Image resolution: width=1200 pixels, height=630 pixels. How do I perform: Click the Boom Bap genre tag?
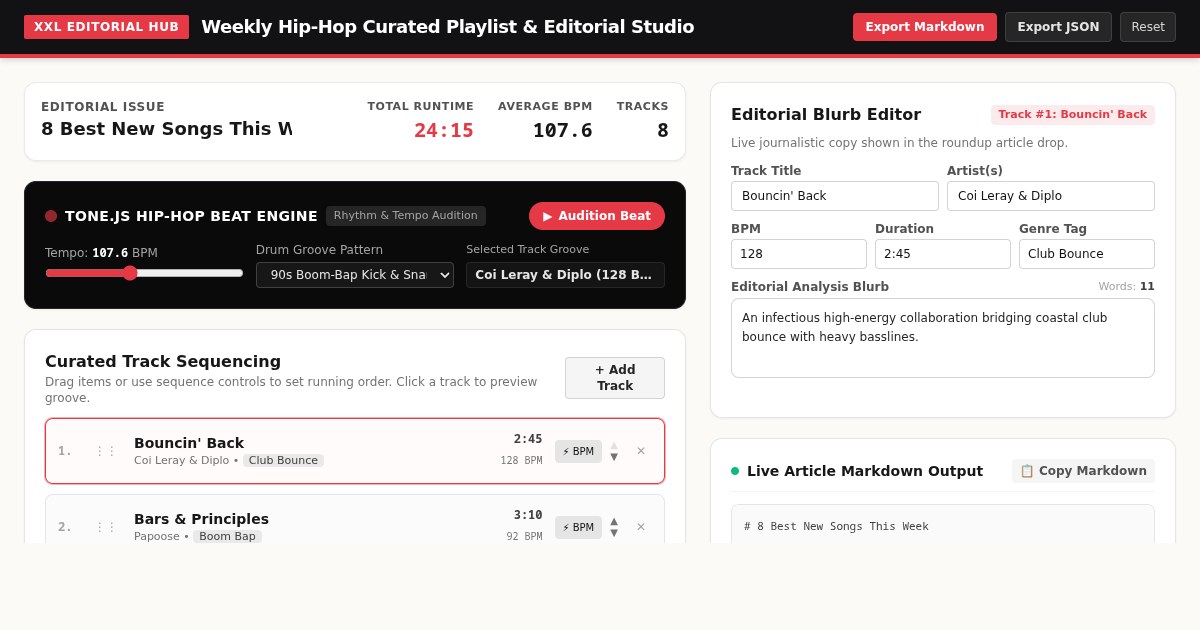pos(227,537)
